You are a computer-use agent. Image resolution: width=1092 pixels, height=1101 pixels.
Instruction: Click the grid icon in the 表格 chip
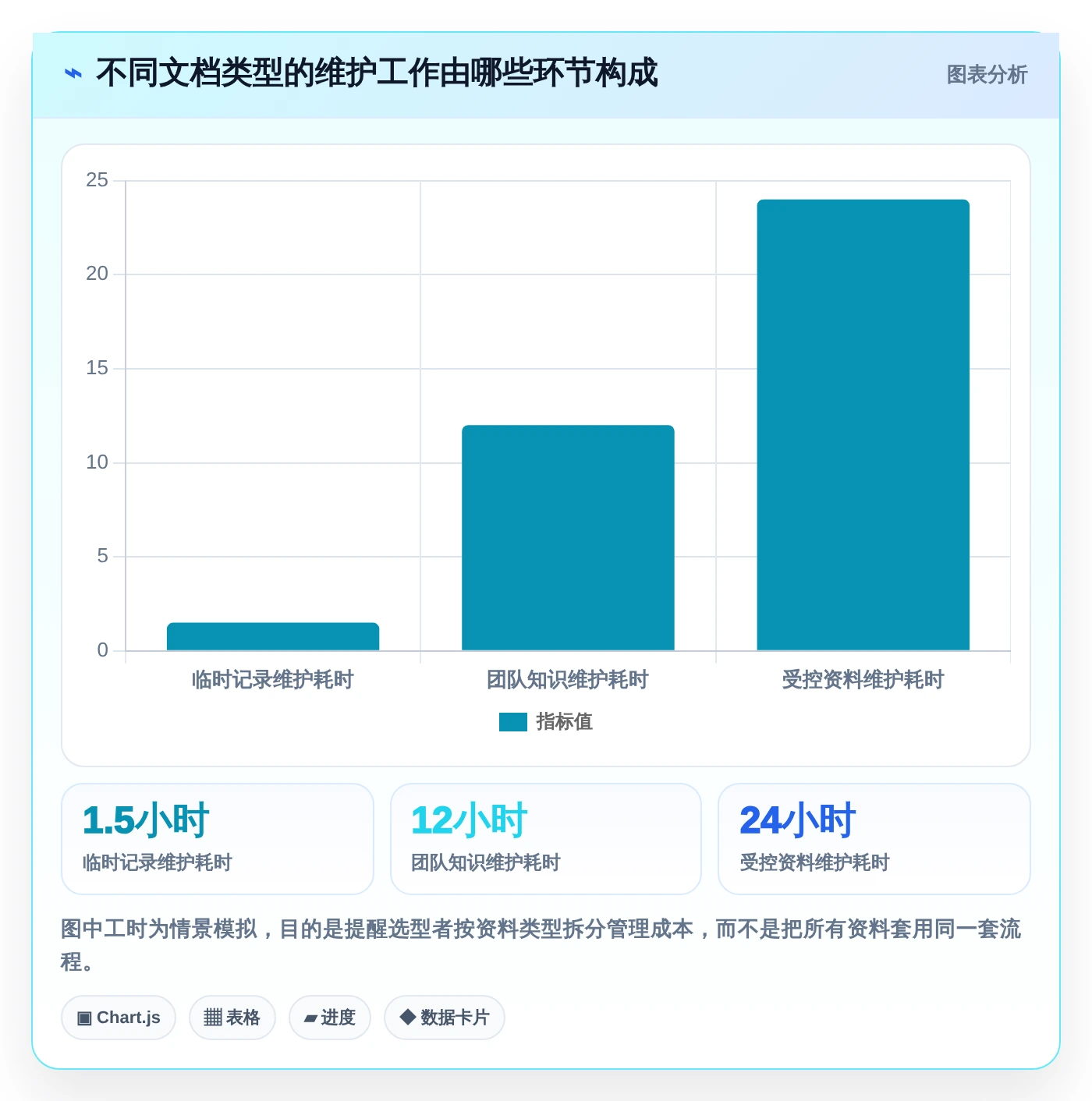coord(213,1018)
